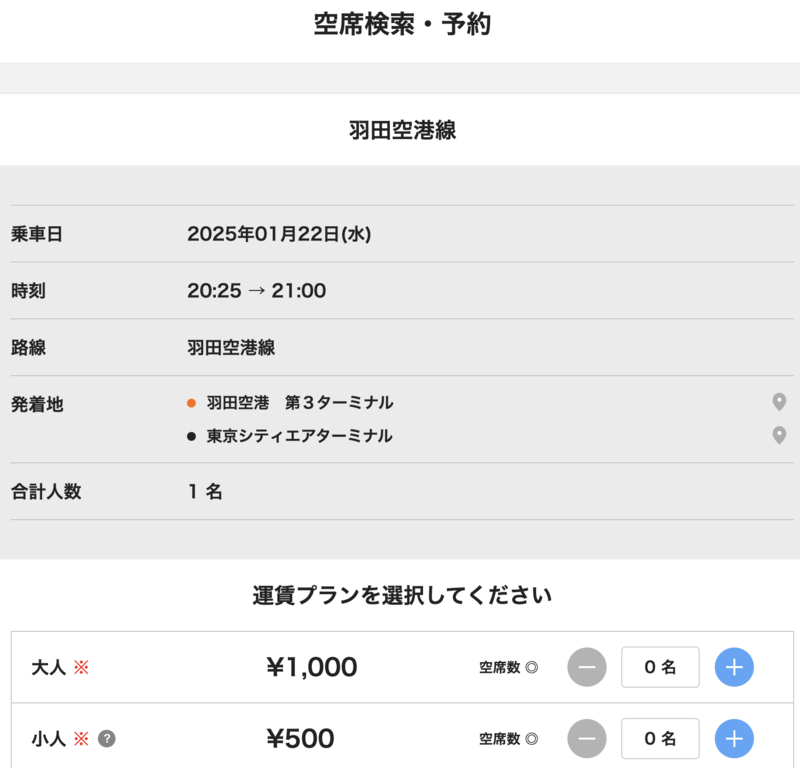The height and width of the screenshot is (768, 800).
Task: Add one child passenger using plus button
Action: (734, 739)
